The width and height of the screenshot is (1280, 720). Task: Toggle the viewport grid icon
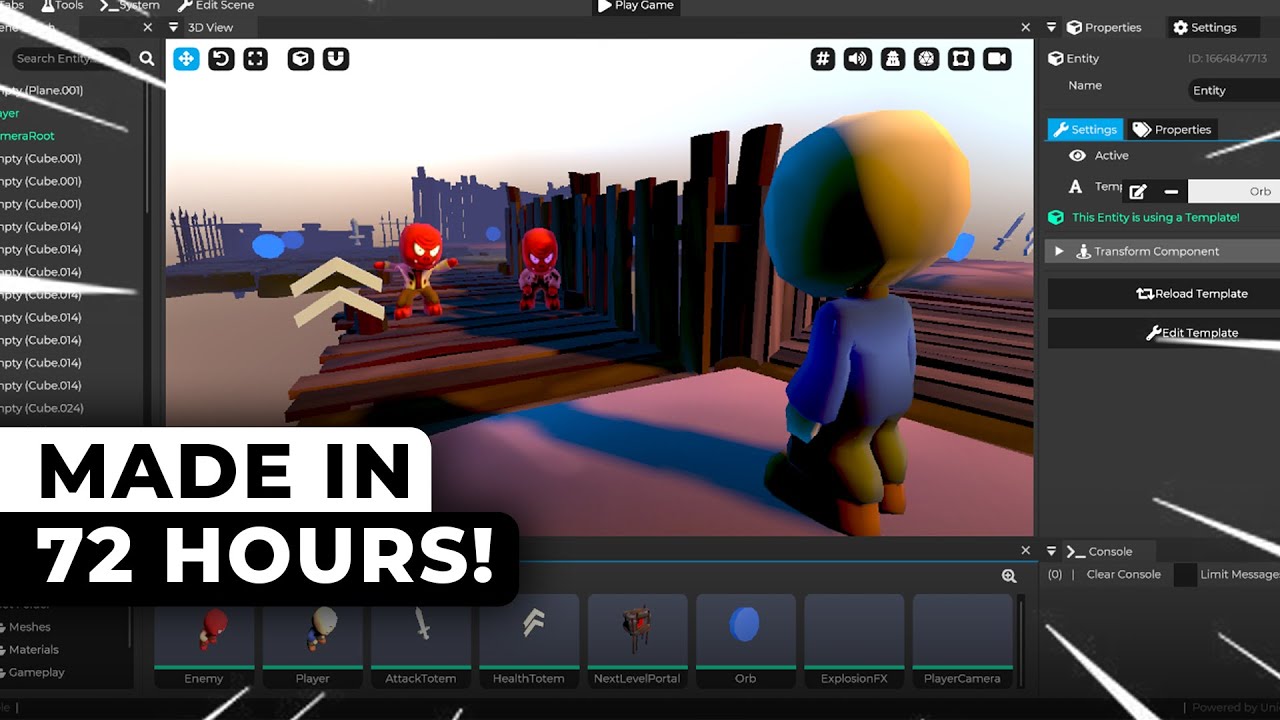click(822, 59)
